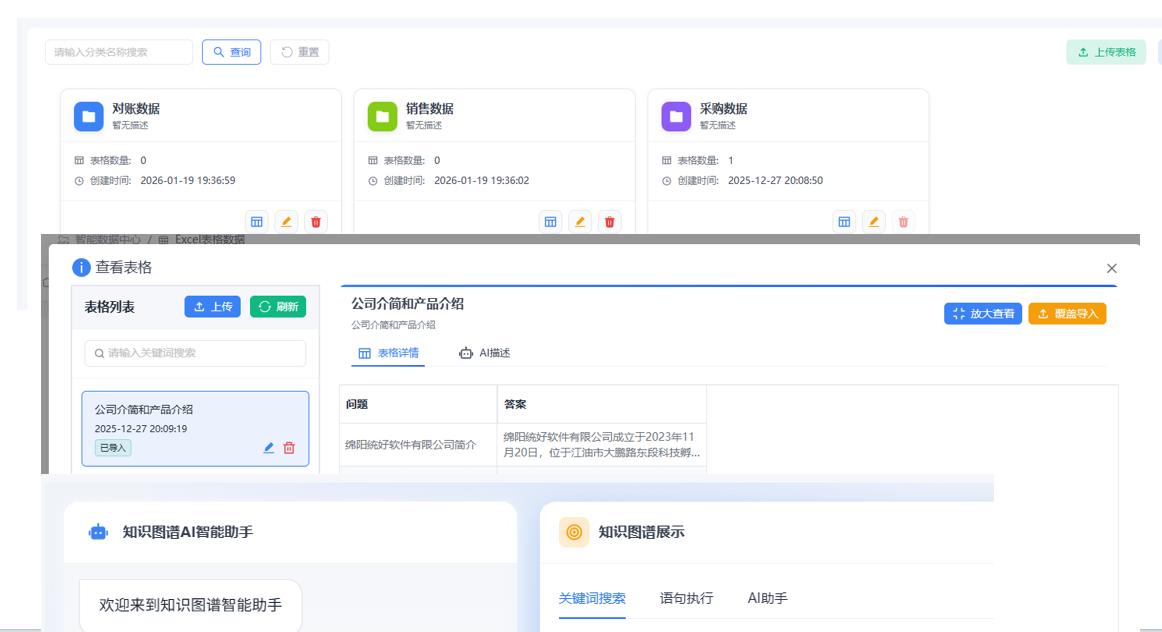This screenshot has width=1162, height=632.
Task: Delete the 对账数据 category card
Action: point(316,222)
